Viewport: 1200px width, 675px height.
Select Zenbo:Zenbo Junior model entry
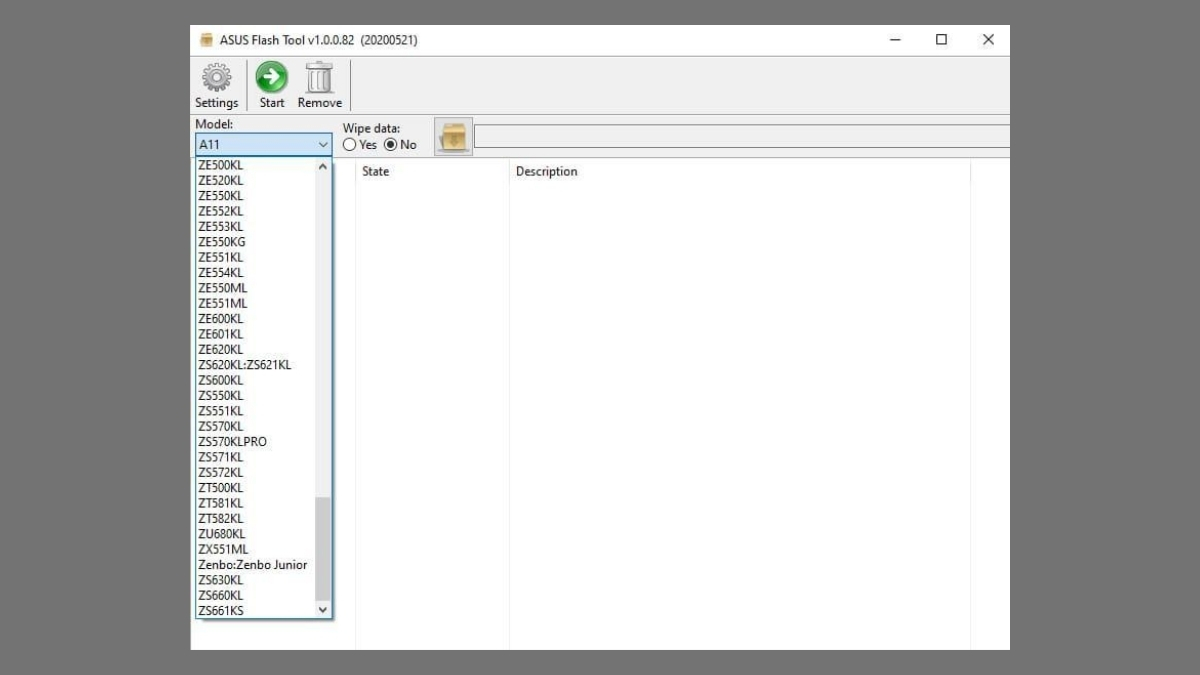pyautogui.click(x=252, y=565)
